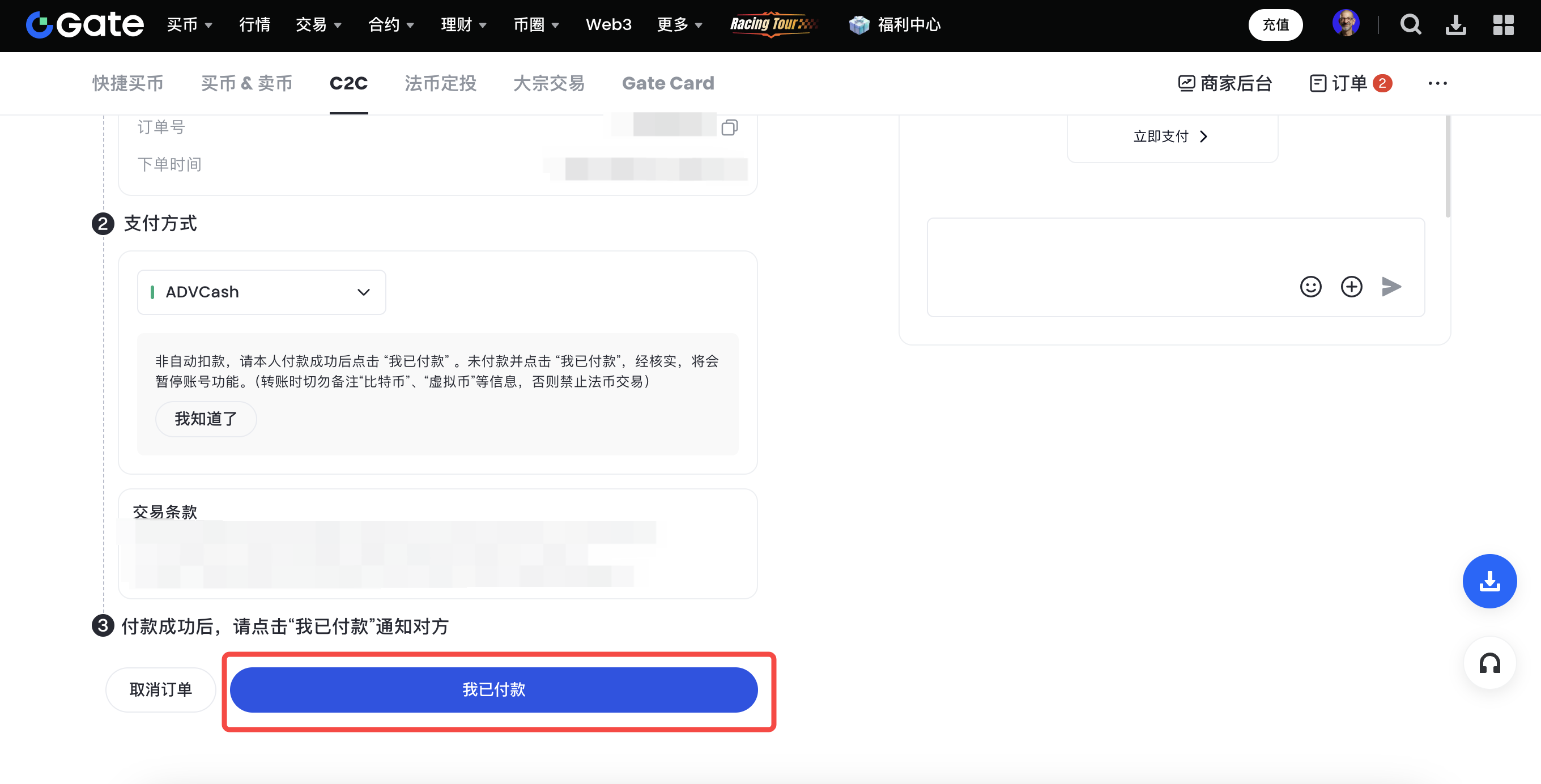Click the 我已付款 confirm button
1541x784 pixels.
coord(493,689)
